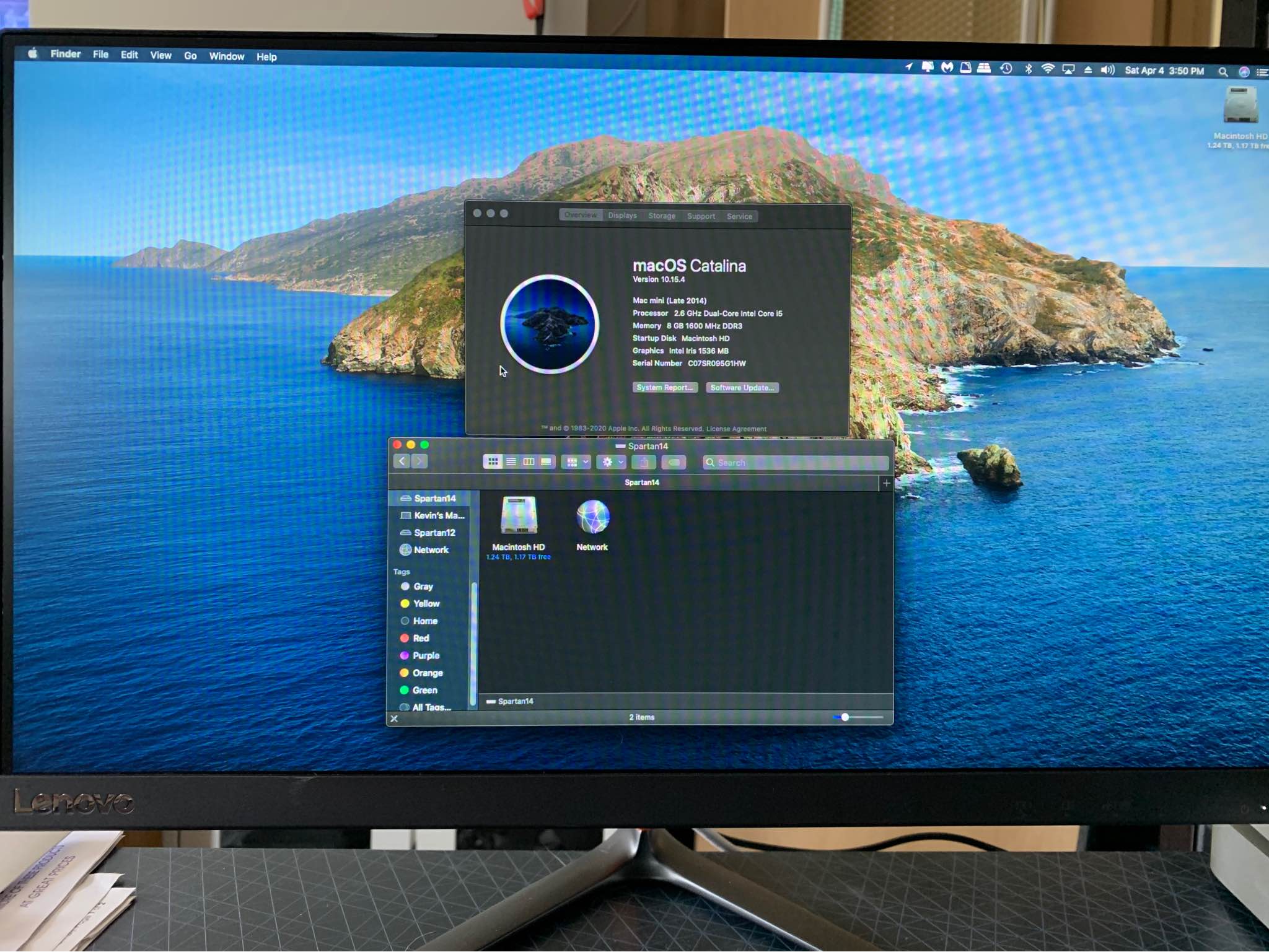
Task: Select the Orange tag
Action: (x=422, y=673)
